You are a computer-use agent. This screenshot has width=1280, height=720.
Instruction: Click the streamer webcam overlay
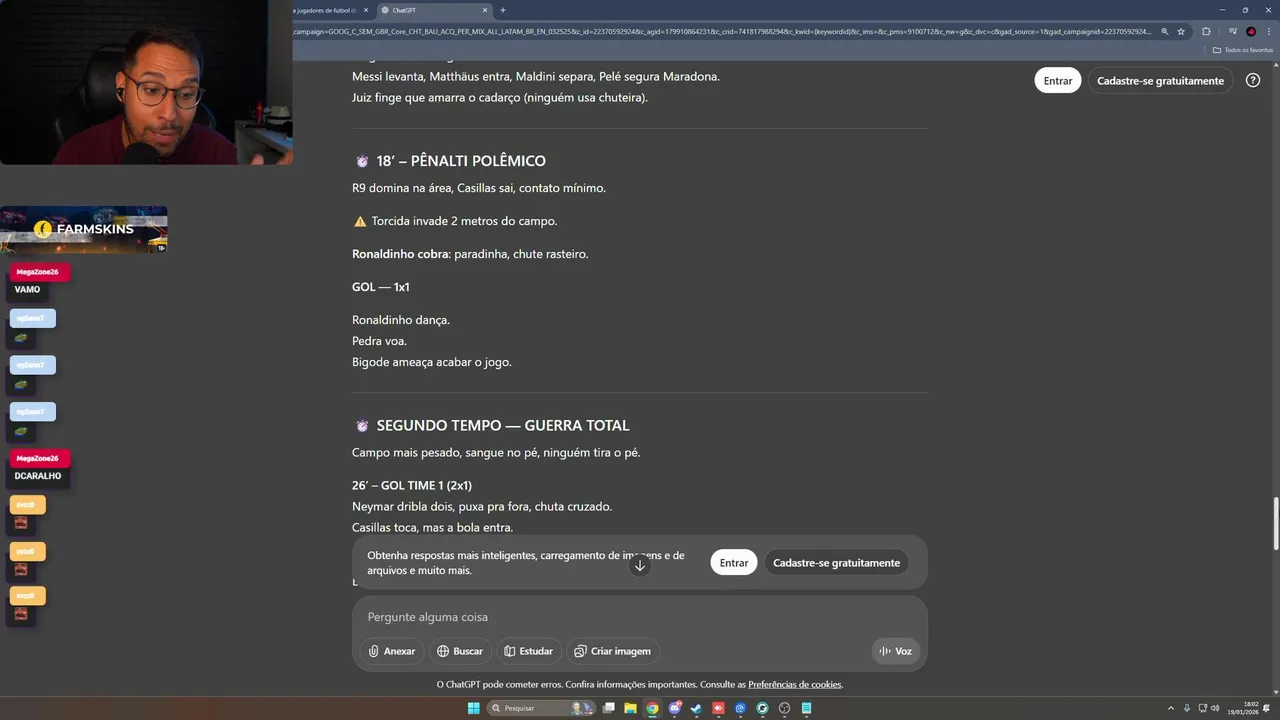146,82
